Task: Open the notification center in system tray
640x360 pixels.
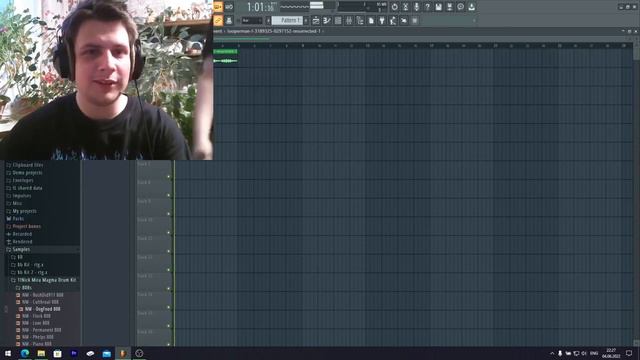Action: click(629, 353)
